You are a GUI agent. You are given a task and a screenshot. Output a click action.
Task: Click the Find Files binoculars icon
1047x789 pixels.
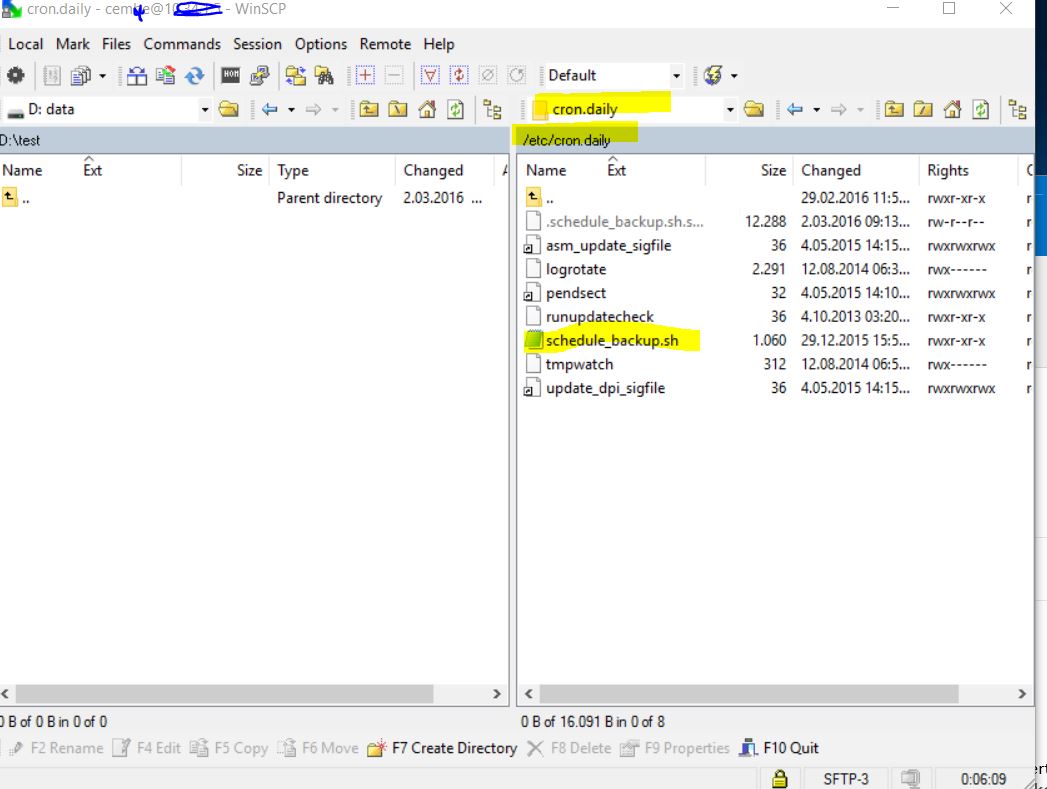(325, 75)
